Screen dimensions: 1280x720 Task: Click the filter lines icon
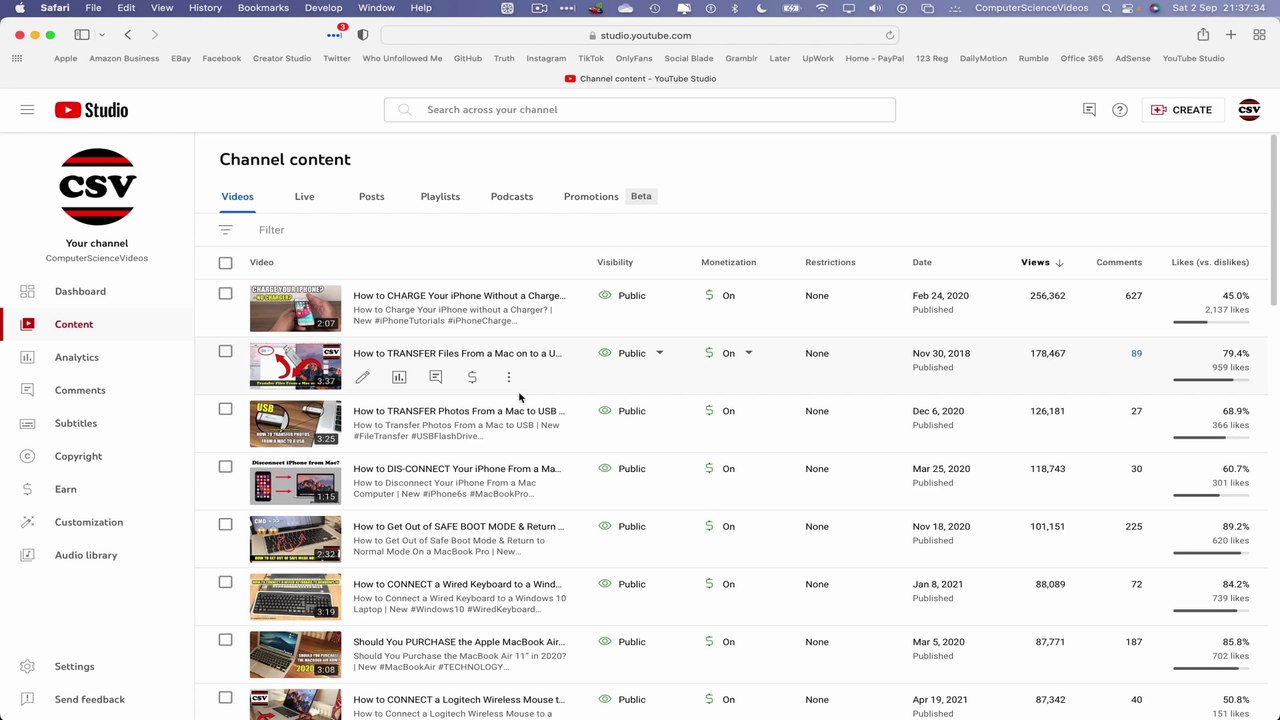[225, 230]
